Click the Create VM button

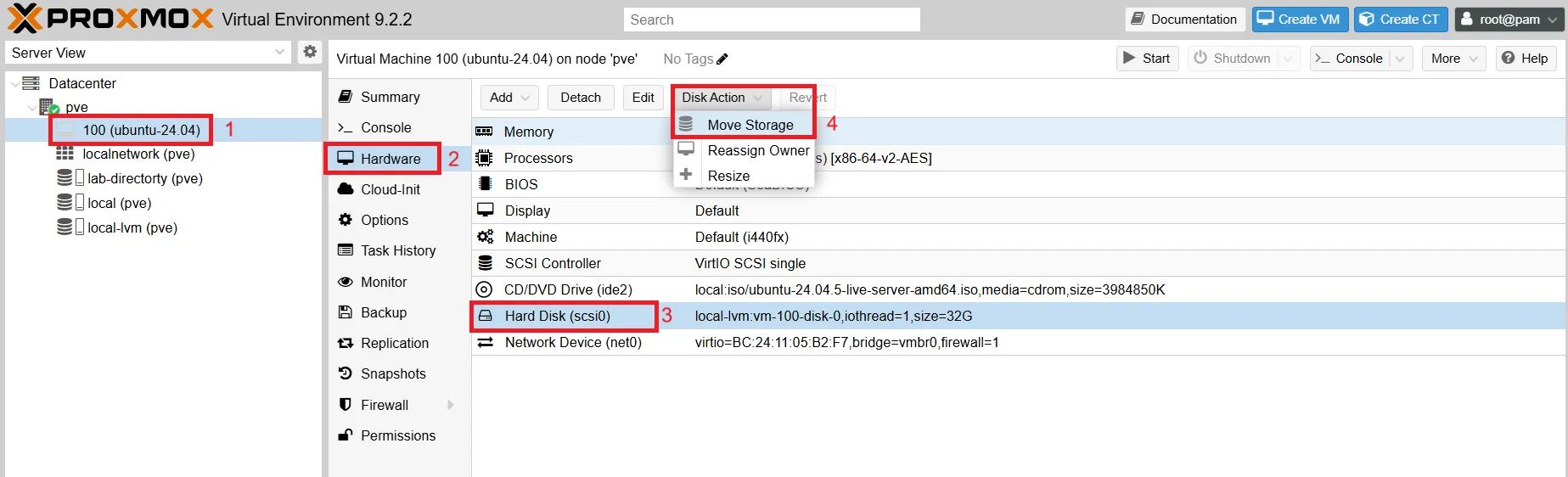click(x=1300, y=19)
